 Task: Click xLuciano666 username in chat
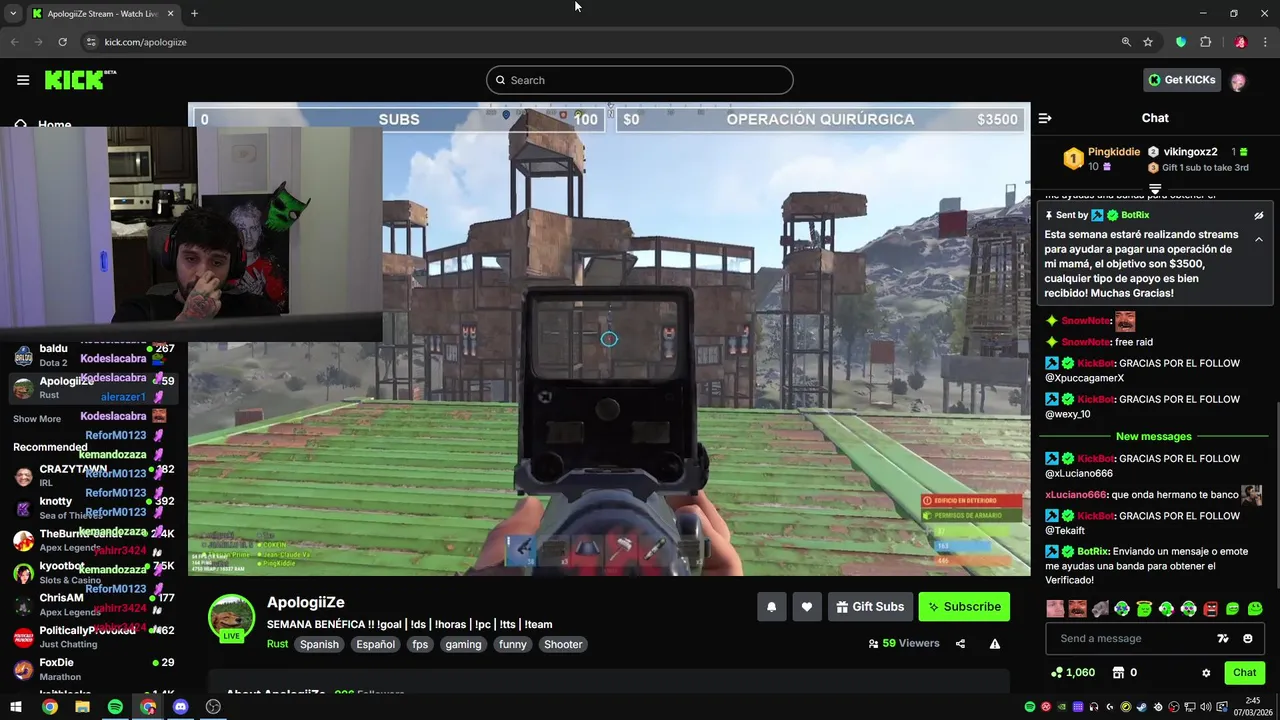click(1076, 494)
